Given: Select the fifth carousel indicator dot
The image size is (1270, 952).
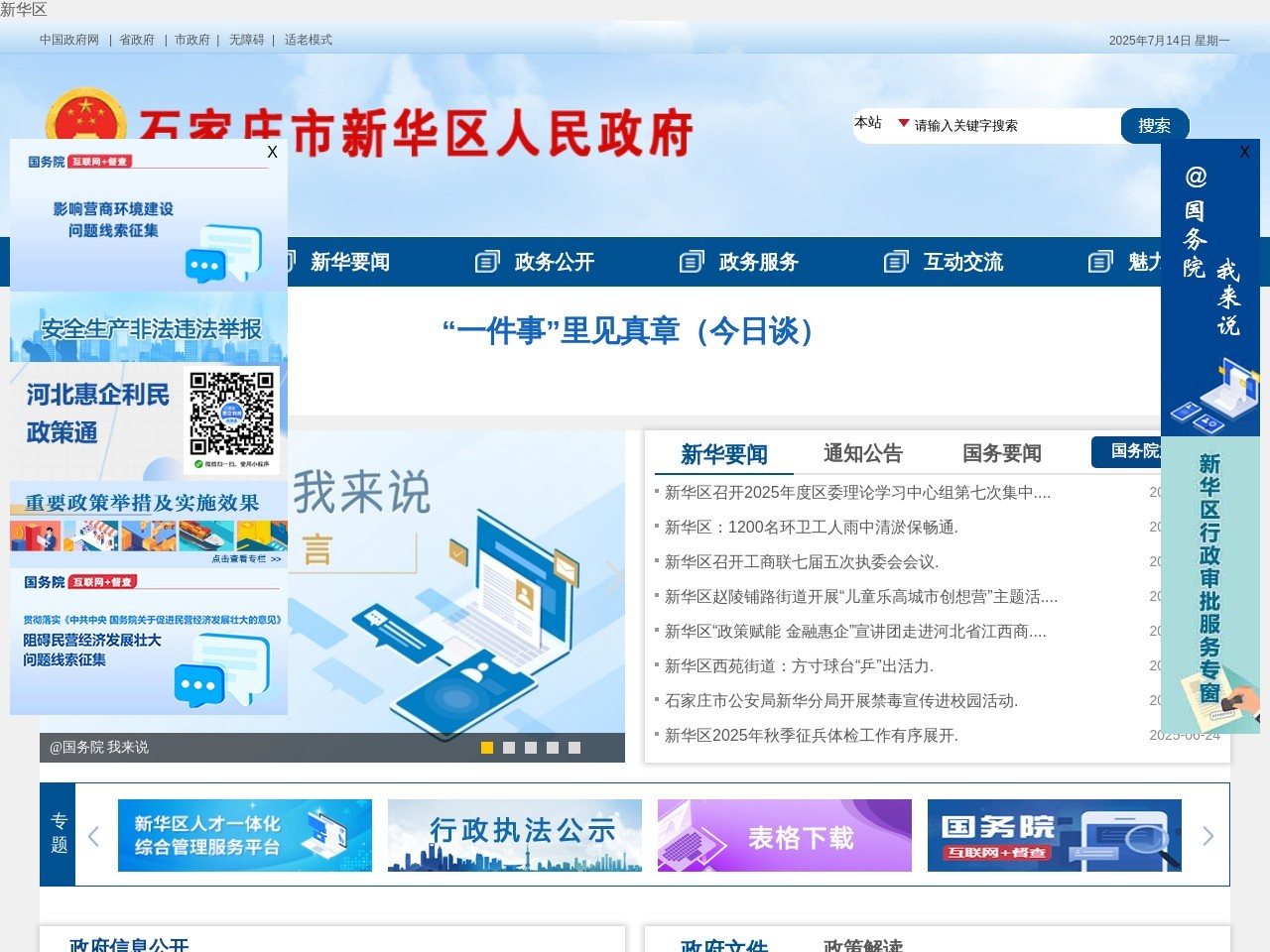Looking at the screenshot, I should 574,748.
